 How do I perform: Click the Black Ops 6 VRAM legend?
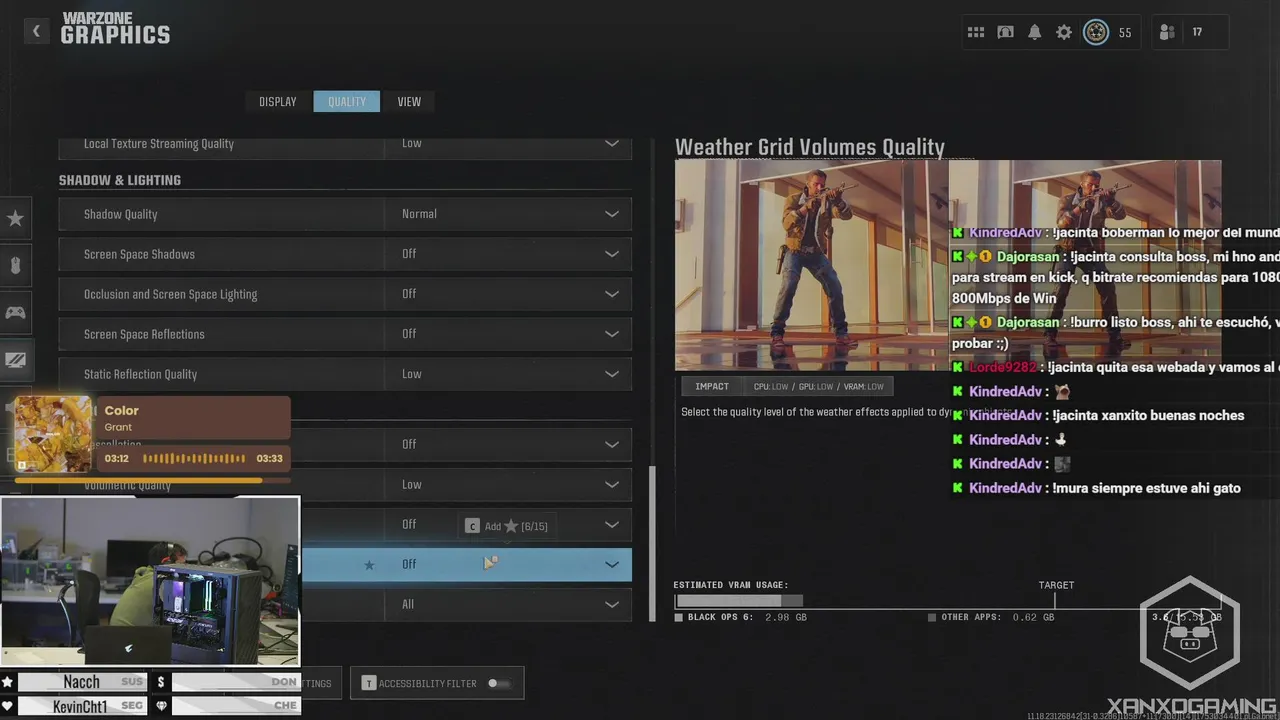[741, 618]
